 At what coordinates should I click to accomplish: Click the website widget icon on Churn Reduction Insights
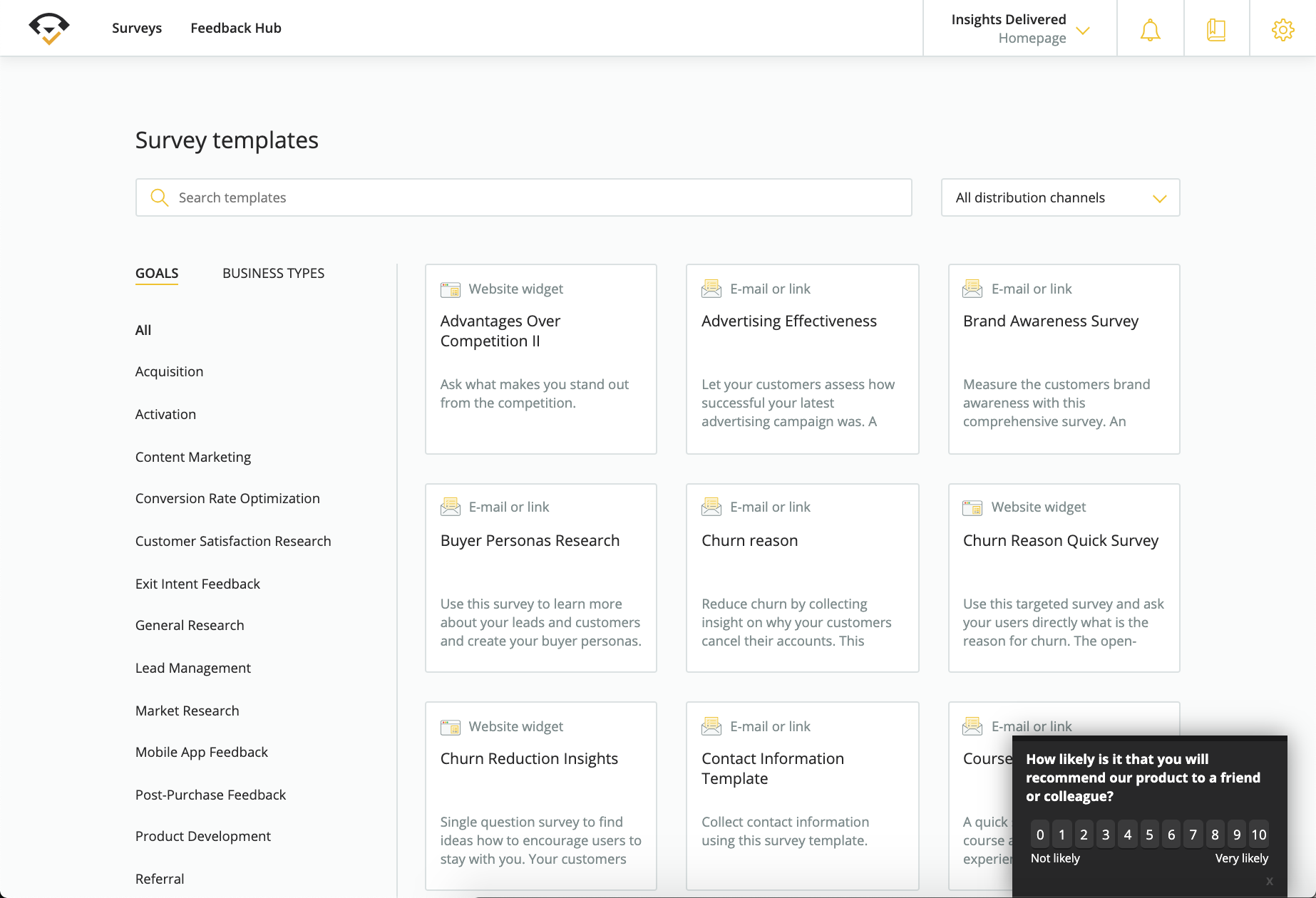(450, 726)
